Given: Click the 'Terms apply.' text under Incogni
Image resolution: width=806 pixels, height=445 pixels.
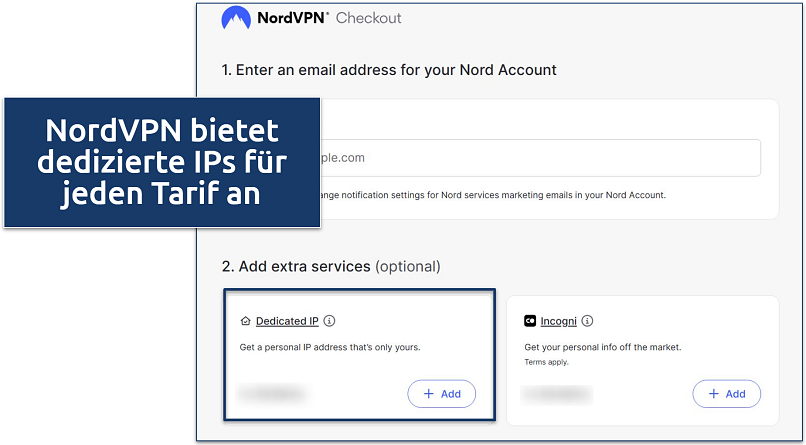Looking at the screenshot, I should coord(546,361).
